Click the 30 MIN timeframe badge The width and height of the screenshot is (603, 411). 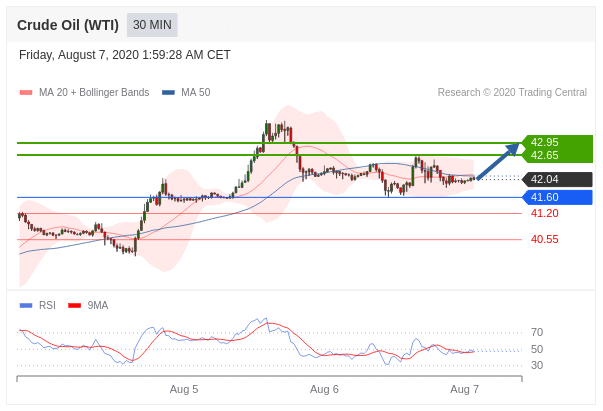152,25
